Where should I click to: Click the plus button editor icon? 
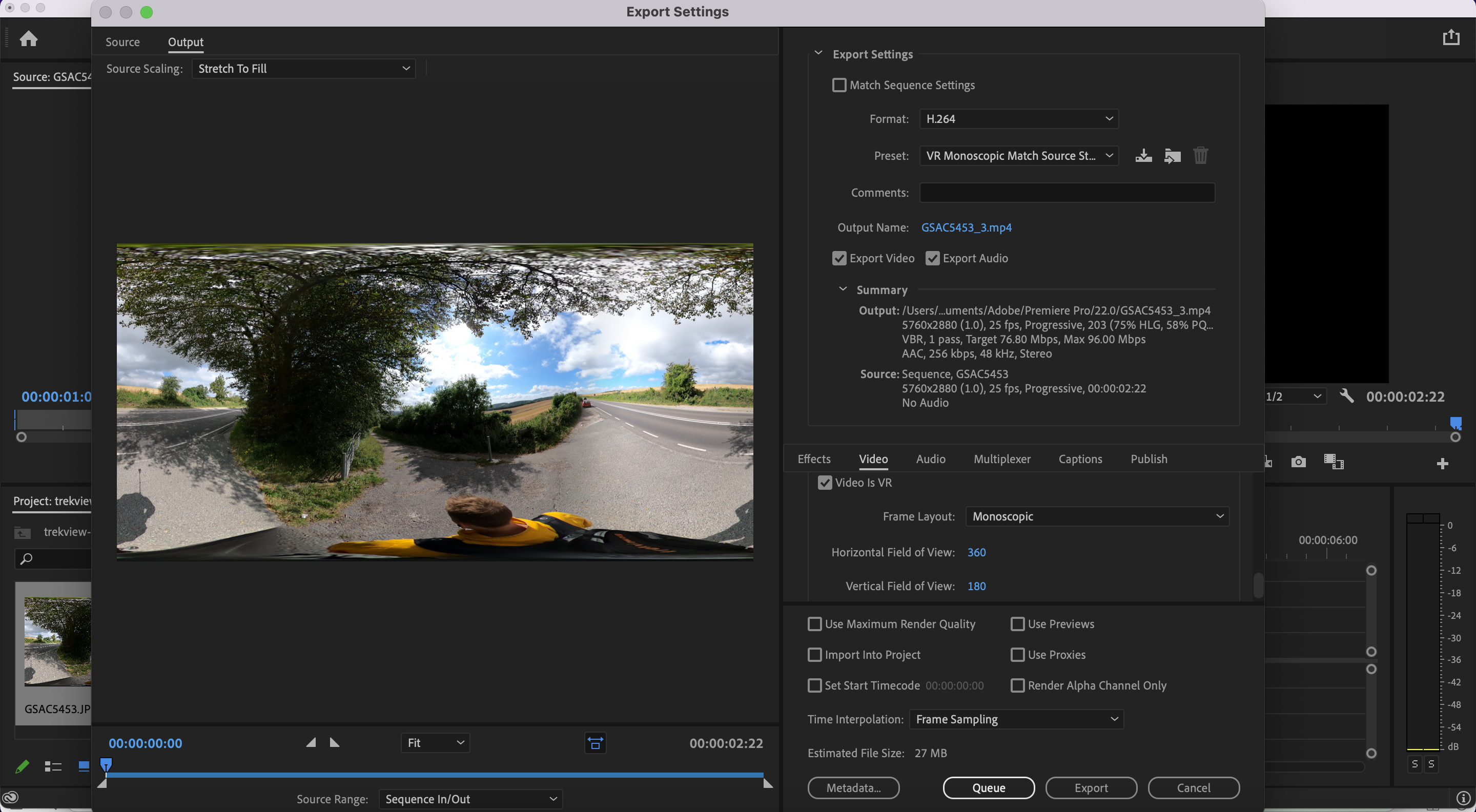point(1442,463)
